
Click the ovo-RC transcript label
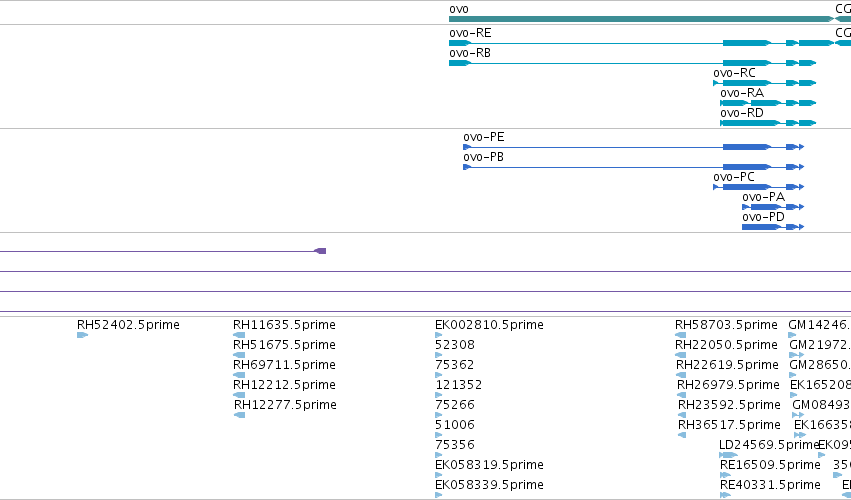734,73
